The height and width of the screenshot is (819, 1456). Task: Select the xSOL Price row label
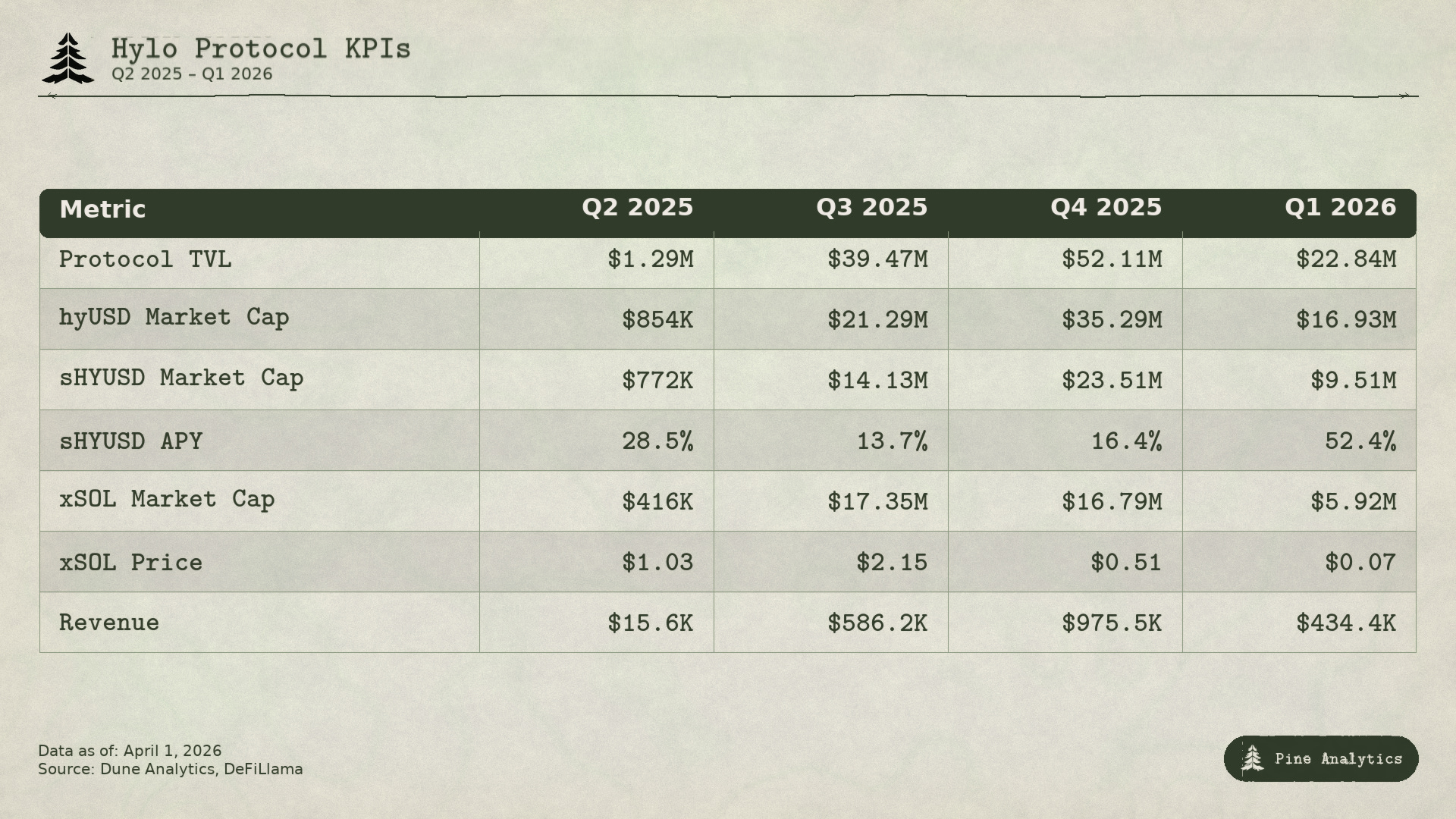tap(131, 562)
